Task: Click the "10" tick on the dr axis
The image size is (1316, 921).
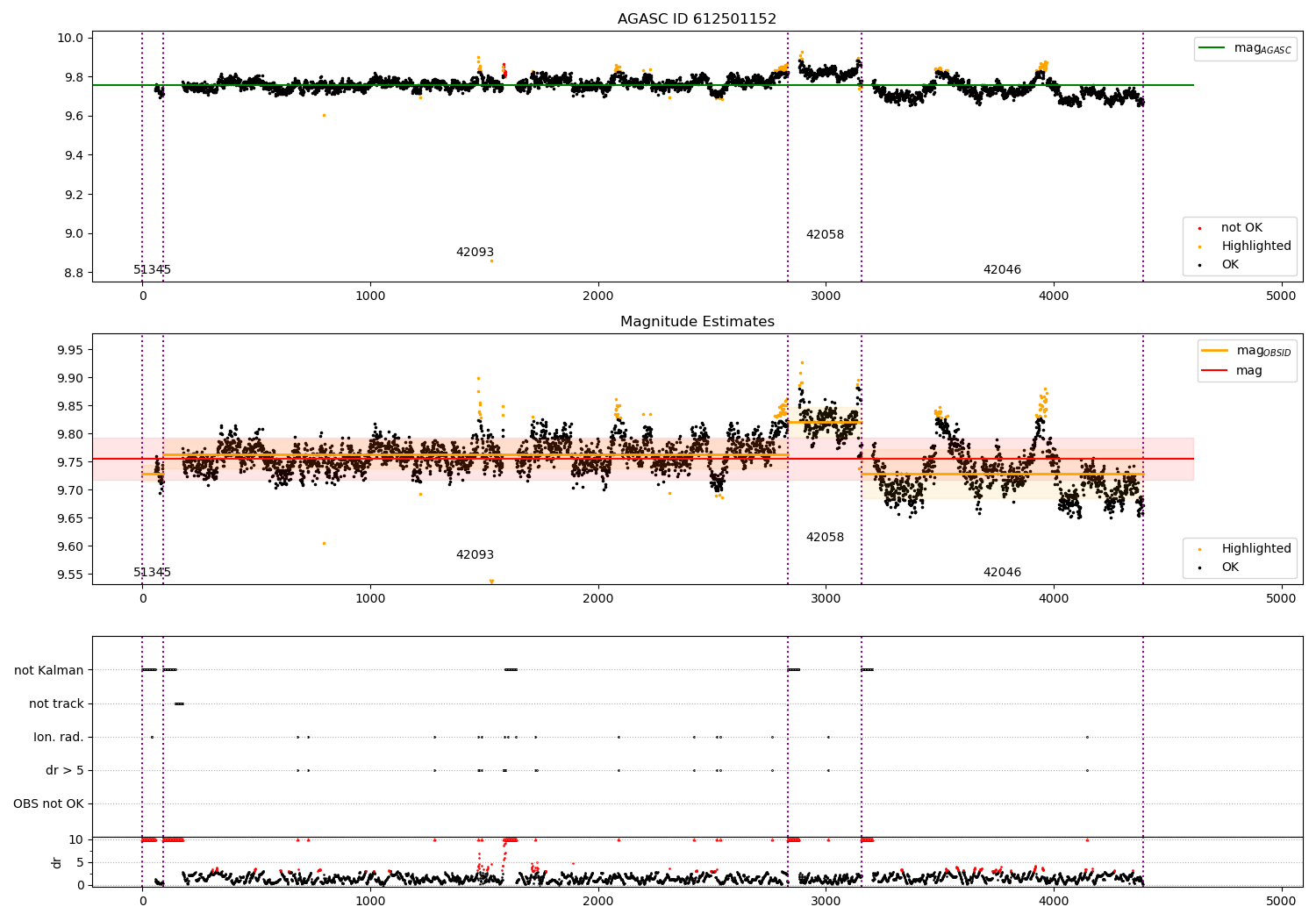Action: [x=77, y=840]
